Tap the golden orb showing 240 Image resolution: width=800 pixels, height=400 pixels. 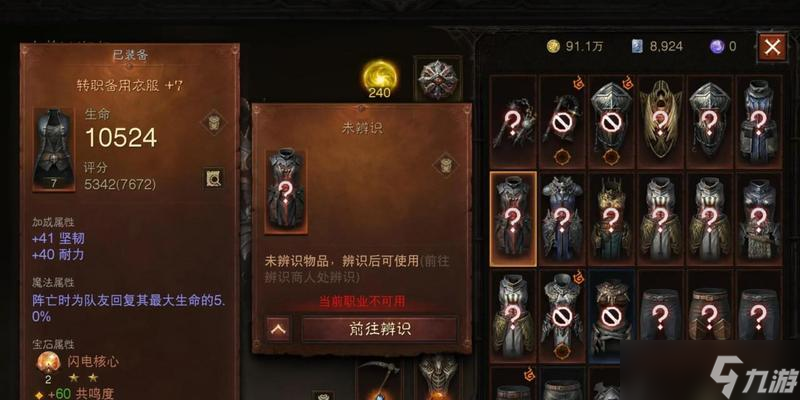coord(380,77)
